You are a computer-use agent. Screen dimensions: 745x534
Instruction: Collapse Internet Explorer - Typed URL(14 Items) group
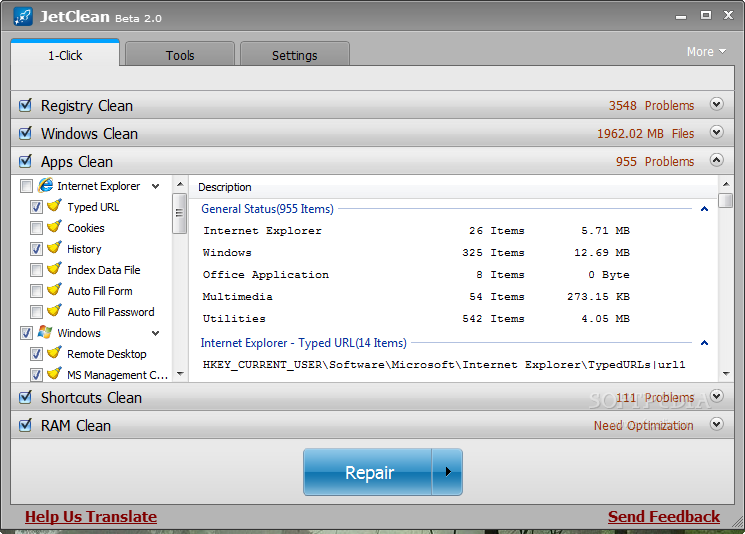pyautogui.click(x=705, y=343)
